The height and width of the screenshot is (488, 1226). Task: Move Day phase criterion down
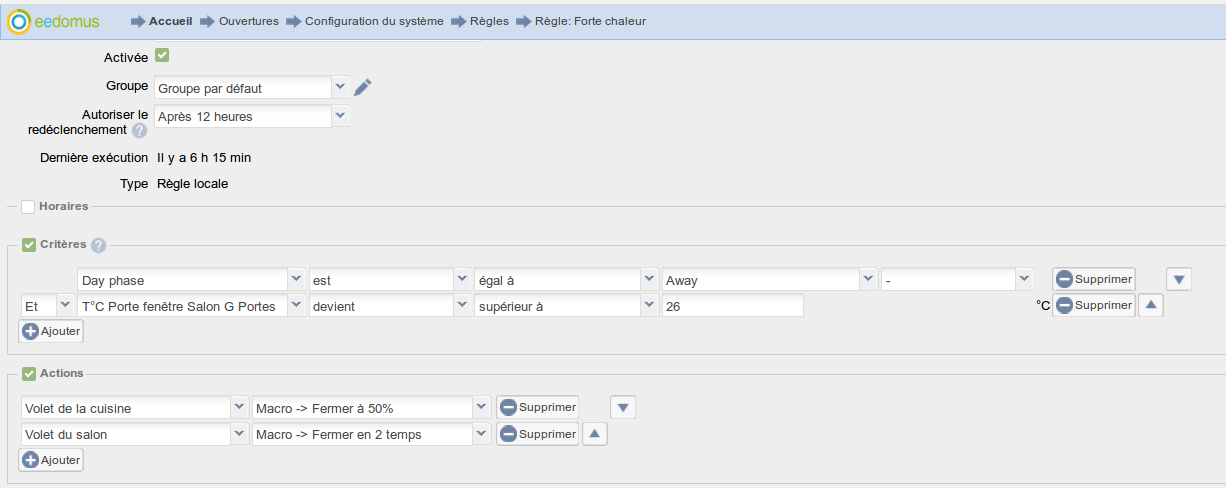(x=1178, y=280)
